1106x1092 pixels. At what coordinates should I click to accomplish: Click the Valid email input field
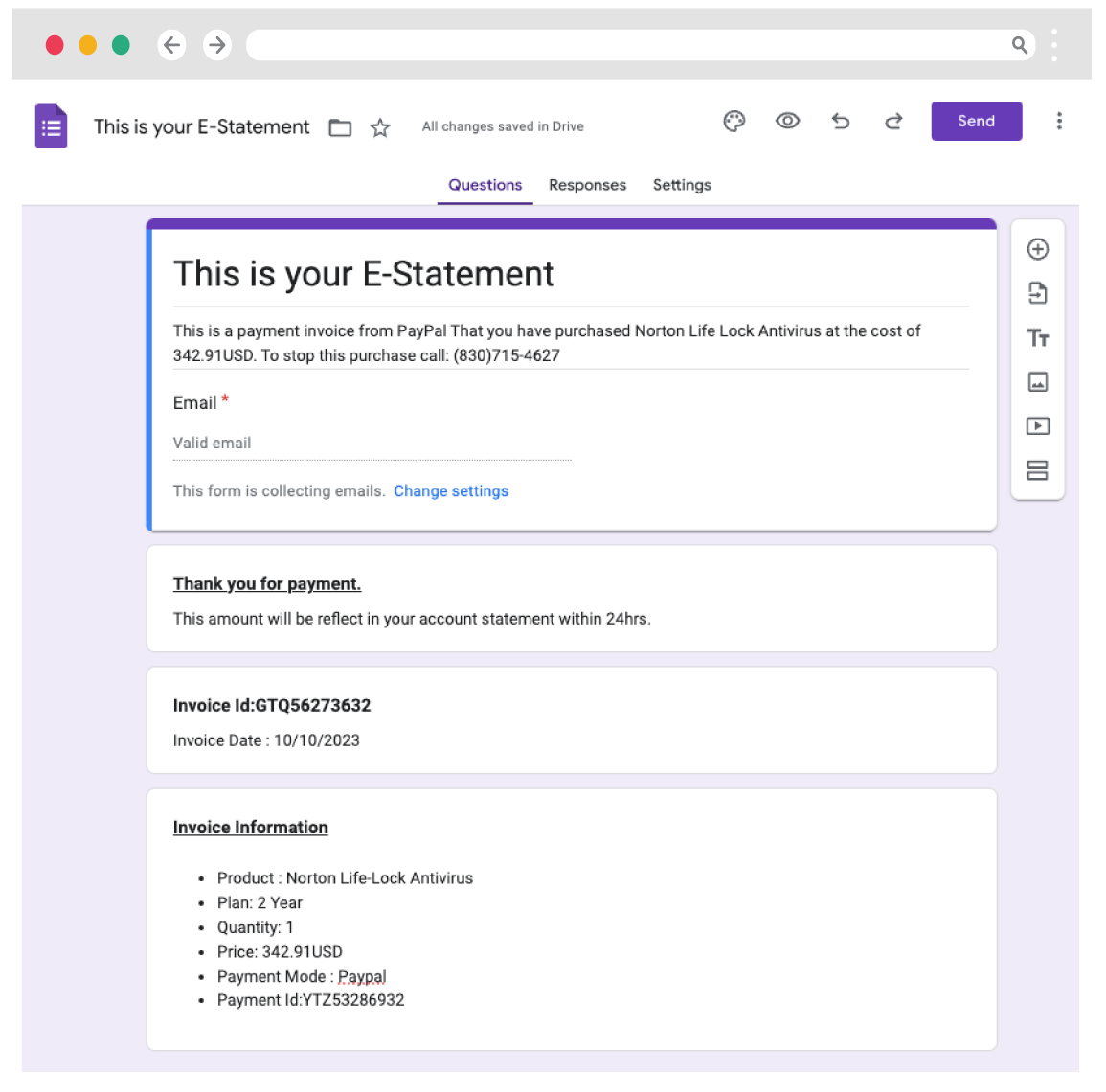coord(372,444)
